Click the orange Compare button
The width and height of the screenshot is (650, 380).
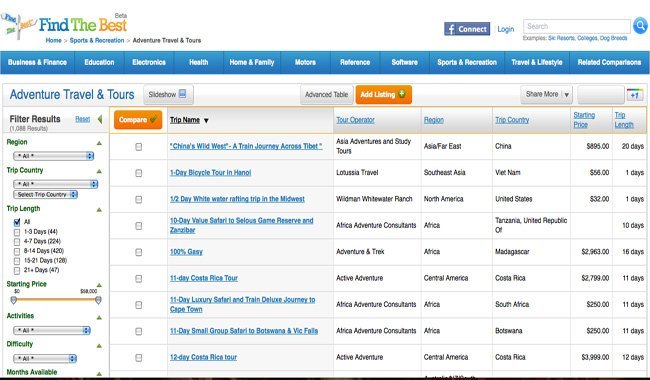click(138, 120)
